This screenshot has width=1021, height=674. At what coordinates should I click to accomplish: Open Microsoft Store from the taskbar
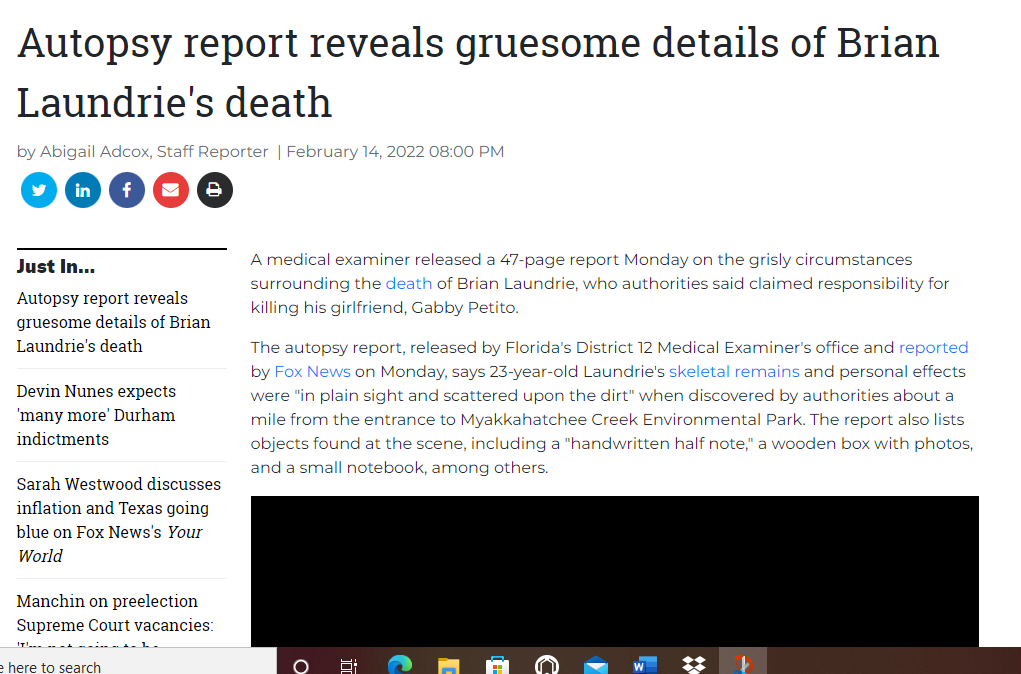497,665
